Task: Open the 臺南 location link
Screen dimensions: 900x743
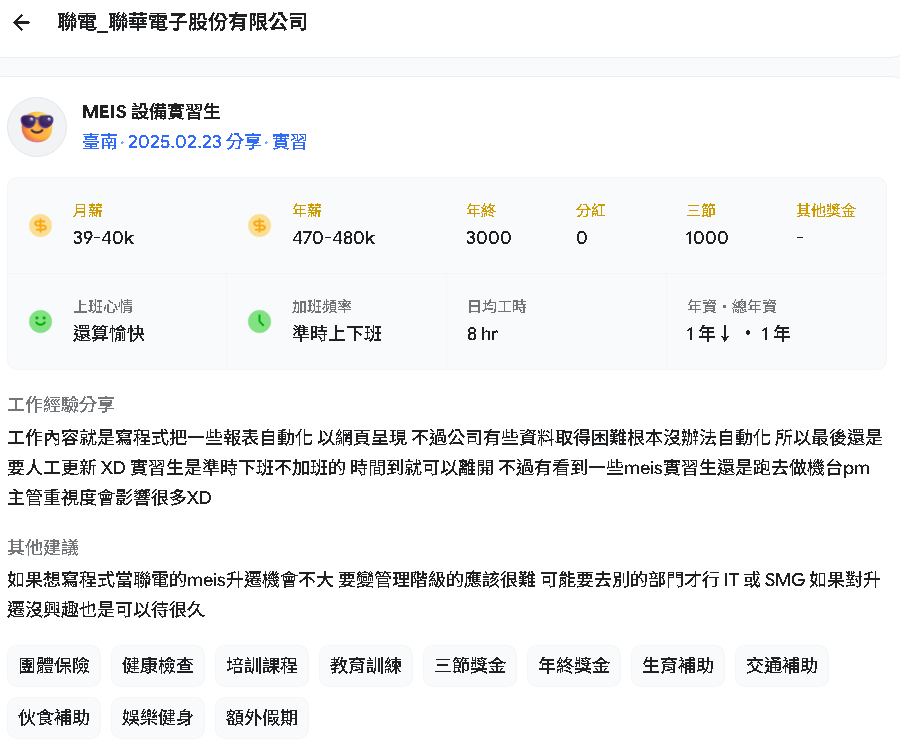Action: (x=99, y=142)
